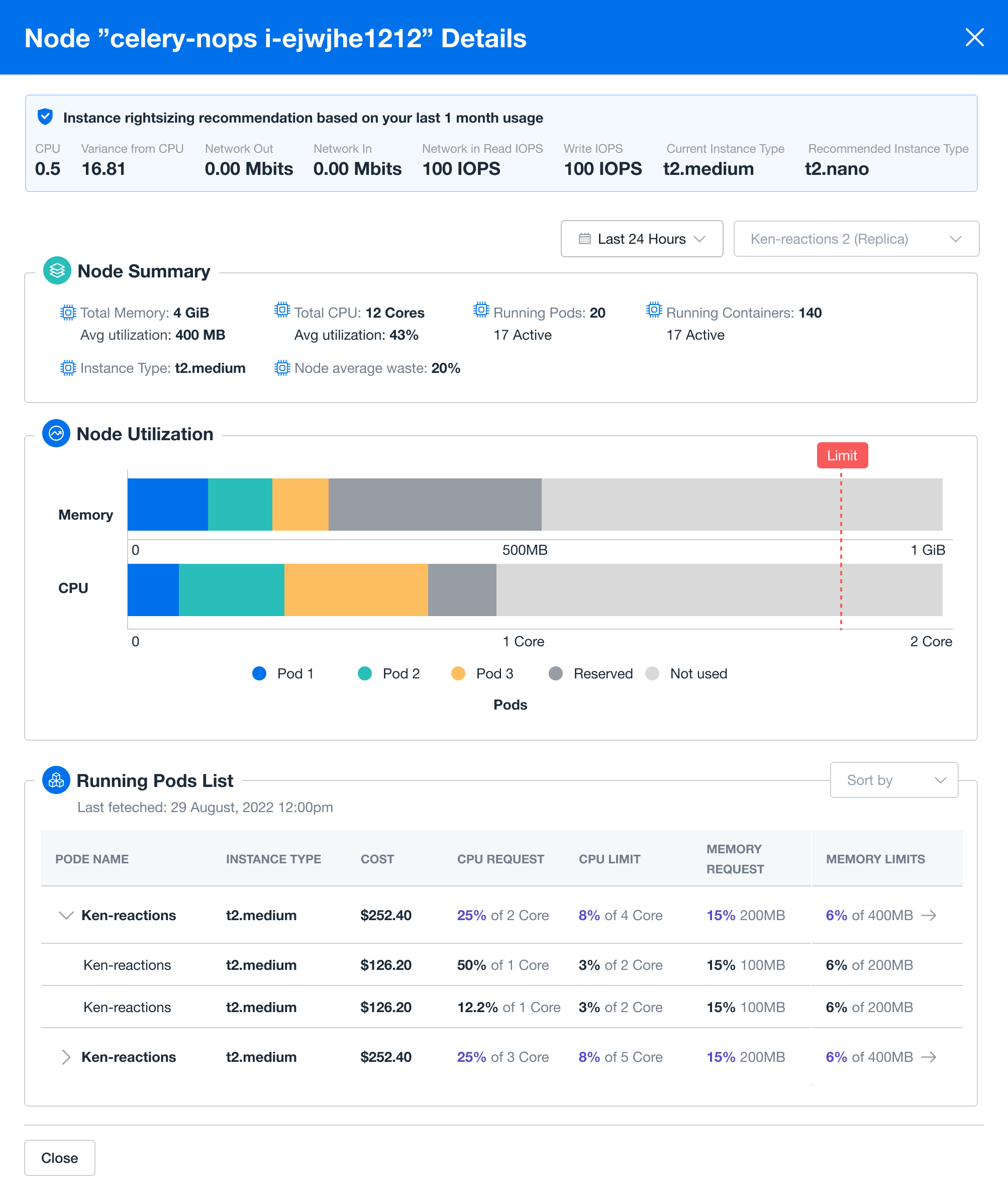Expand the last Ken-reactions pod row
The image size is (1008, 1191).
point(66,1057)
